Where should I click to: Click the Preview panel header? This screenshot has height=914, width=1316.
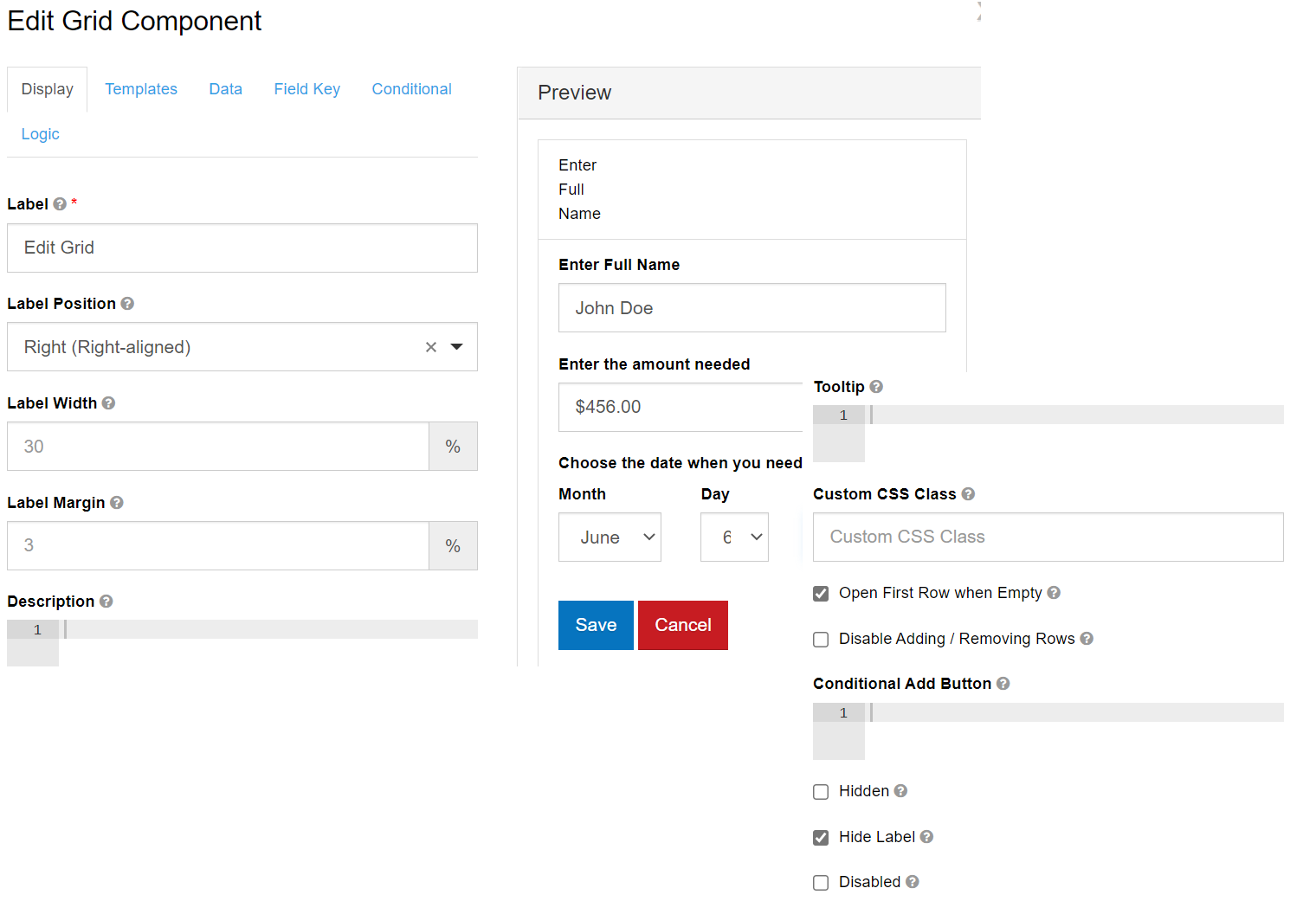click(750, 93)
